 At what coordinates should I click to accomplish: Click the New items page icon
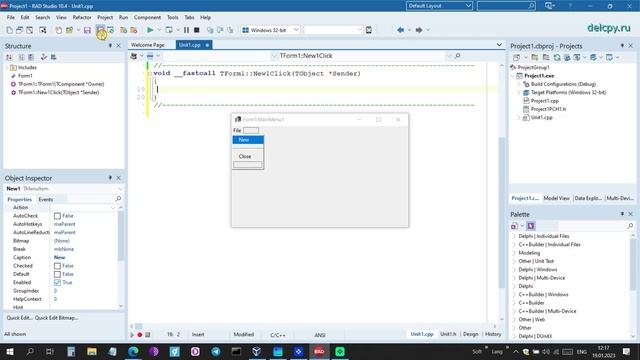pos(58,30)
